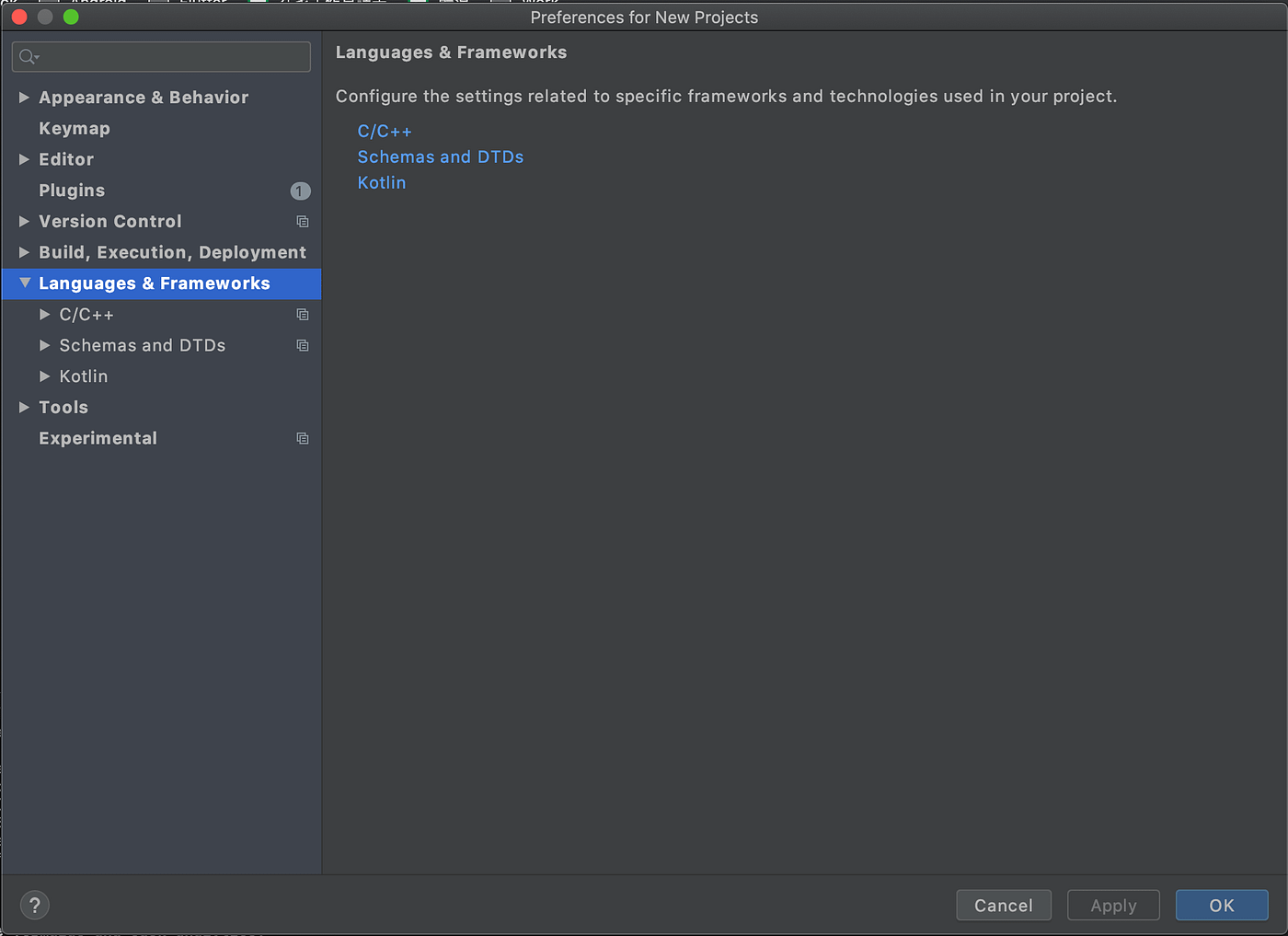Expand the Build, Execution, Deployment arrow
This screenshot has height=936, width=1288.
pos(24,252)
